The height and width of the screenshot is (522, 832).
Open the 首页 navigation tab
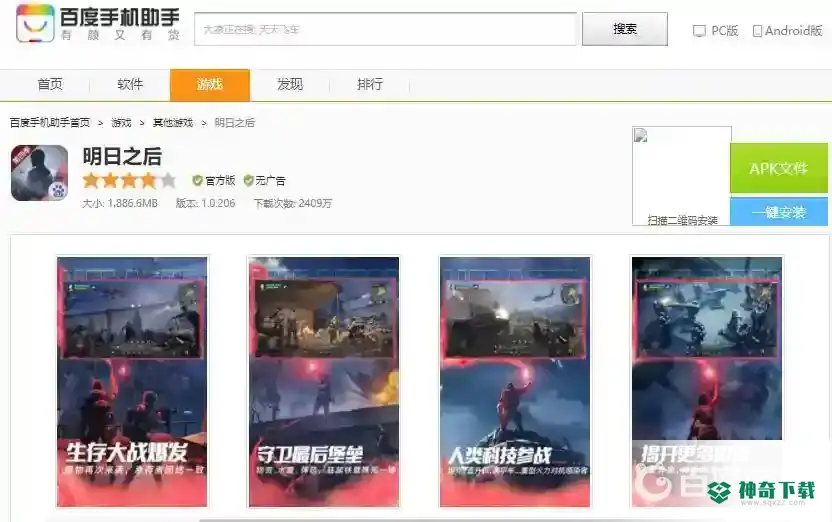tap(50, 84)
